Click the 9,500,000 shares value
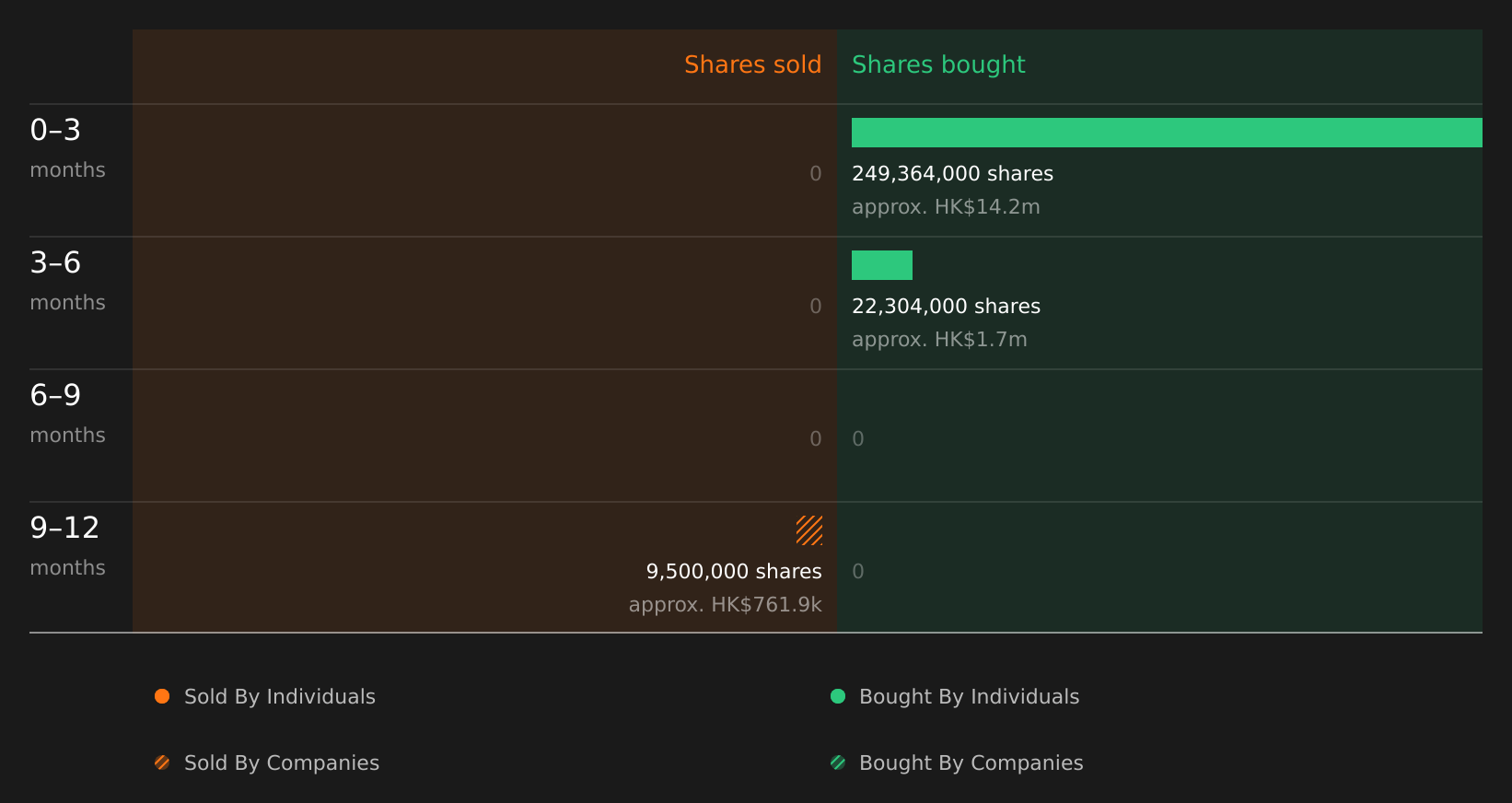 pyautogui.click(x=734, y=572)
